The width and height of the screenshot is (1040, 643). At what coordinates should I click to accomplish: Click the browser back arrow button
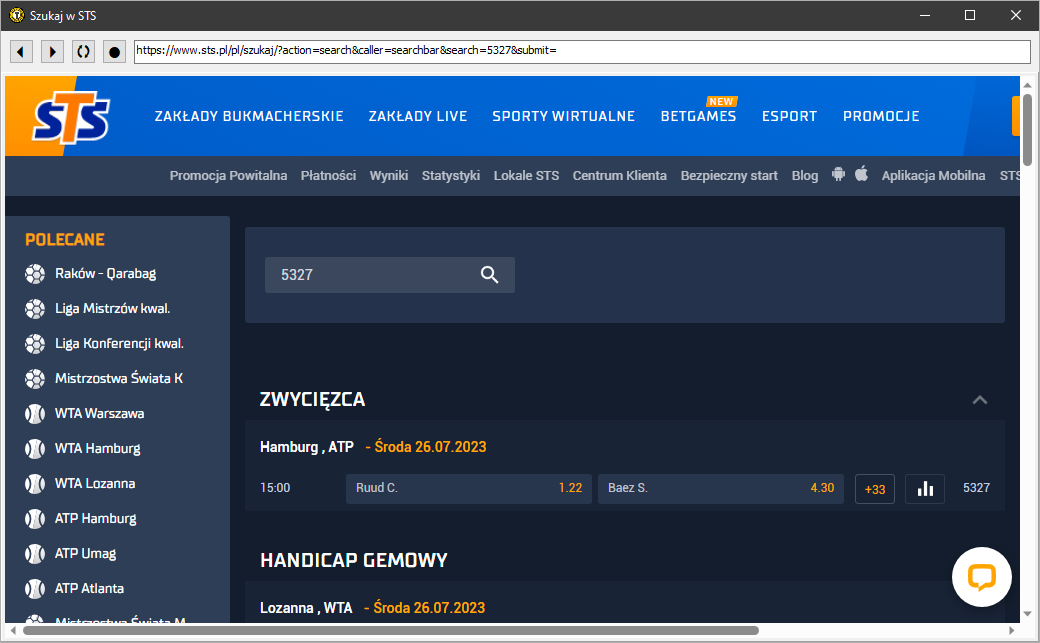point(21,51)
